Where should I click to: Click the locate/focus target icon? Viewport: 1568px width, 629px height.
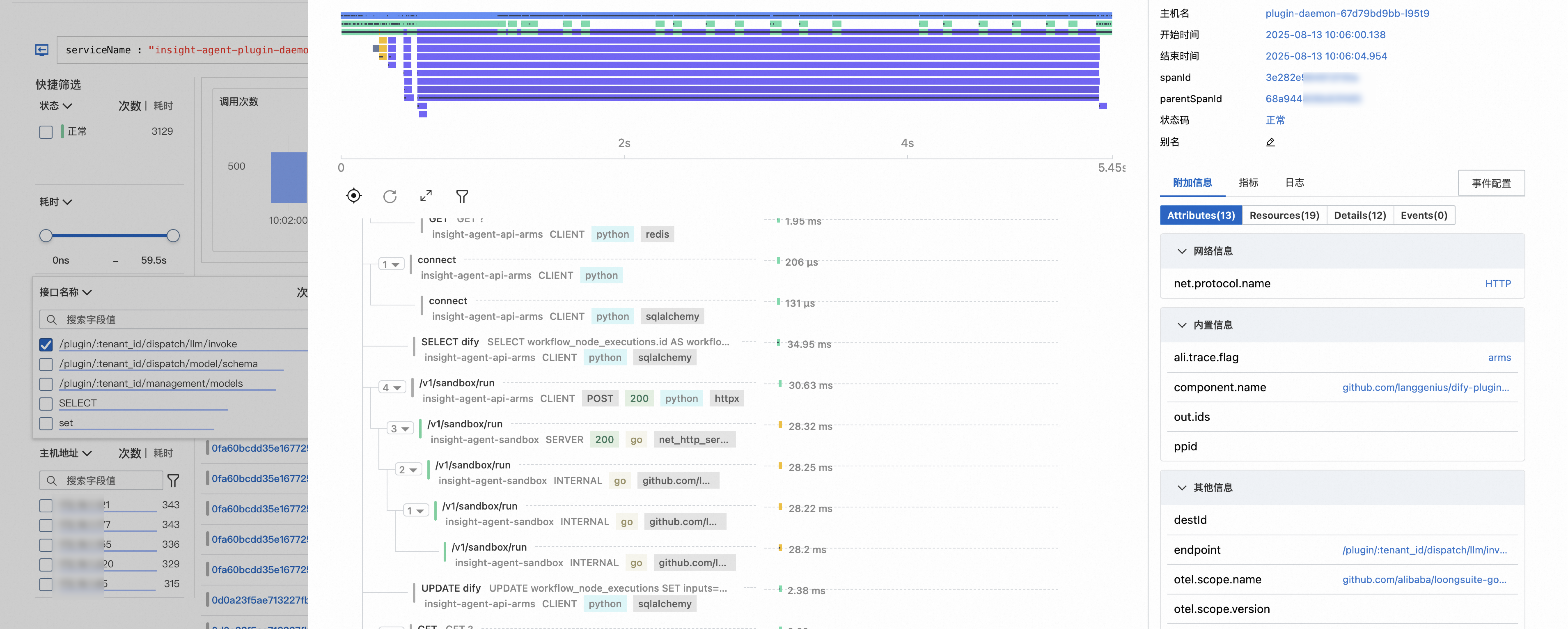point(354,195)
